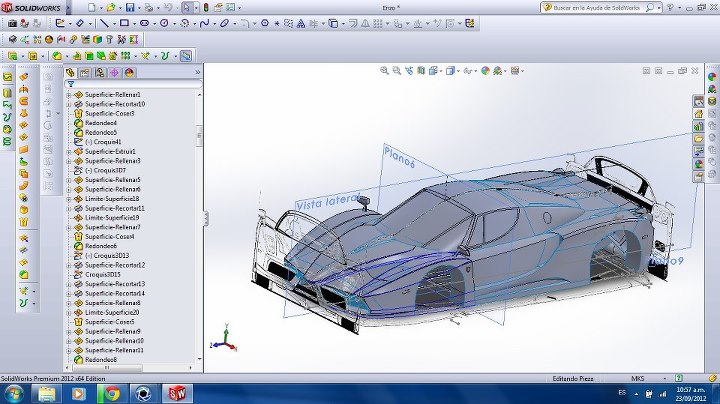
Task: Select the Spline sketch tool
Action: click(x=204, y=23)
